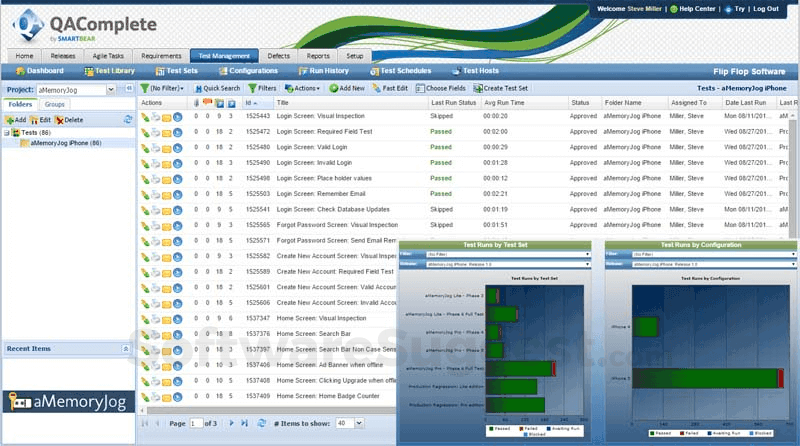Click email icon for Home Screen: Home Badge Counter

[x=166, y=398]
